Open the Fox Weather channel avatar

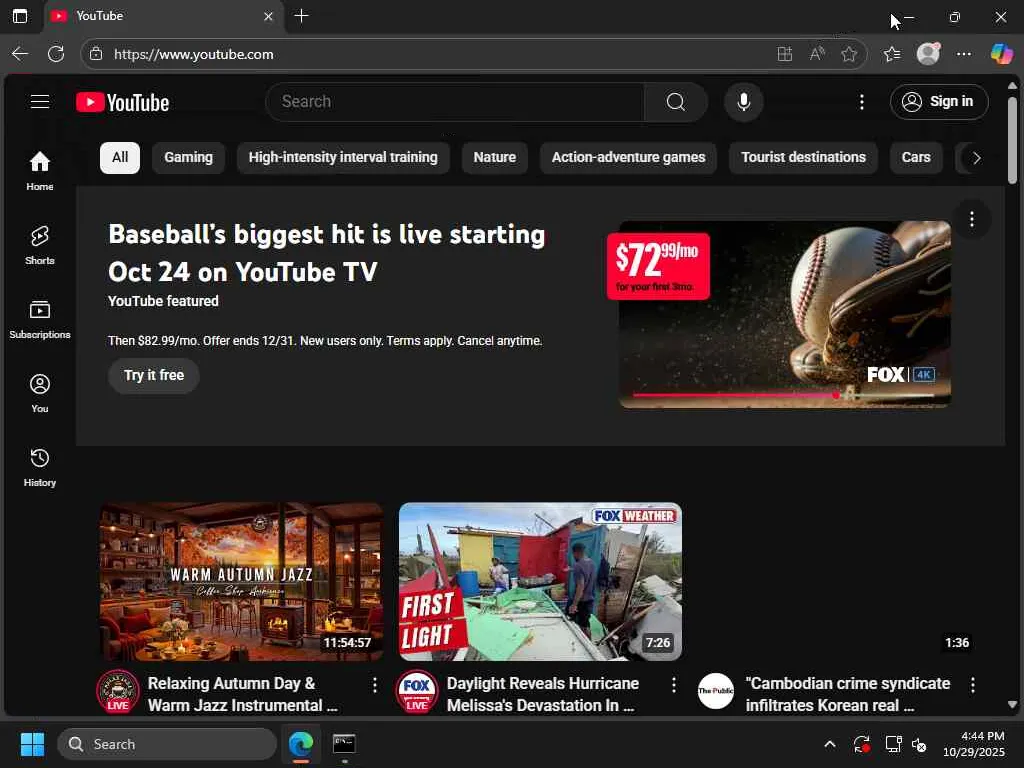point(417,692)
